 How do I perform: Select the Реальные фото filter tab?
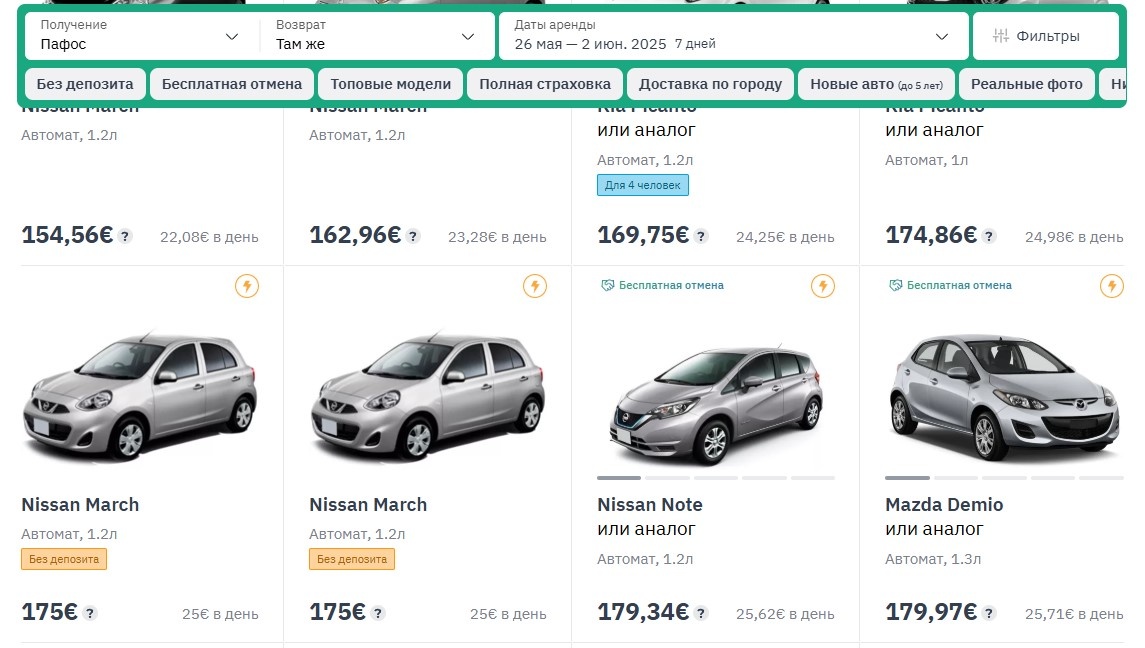pyautogui.click(x=1027, y=84)
